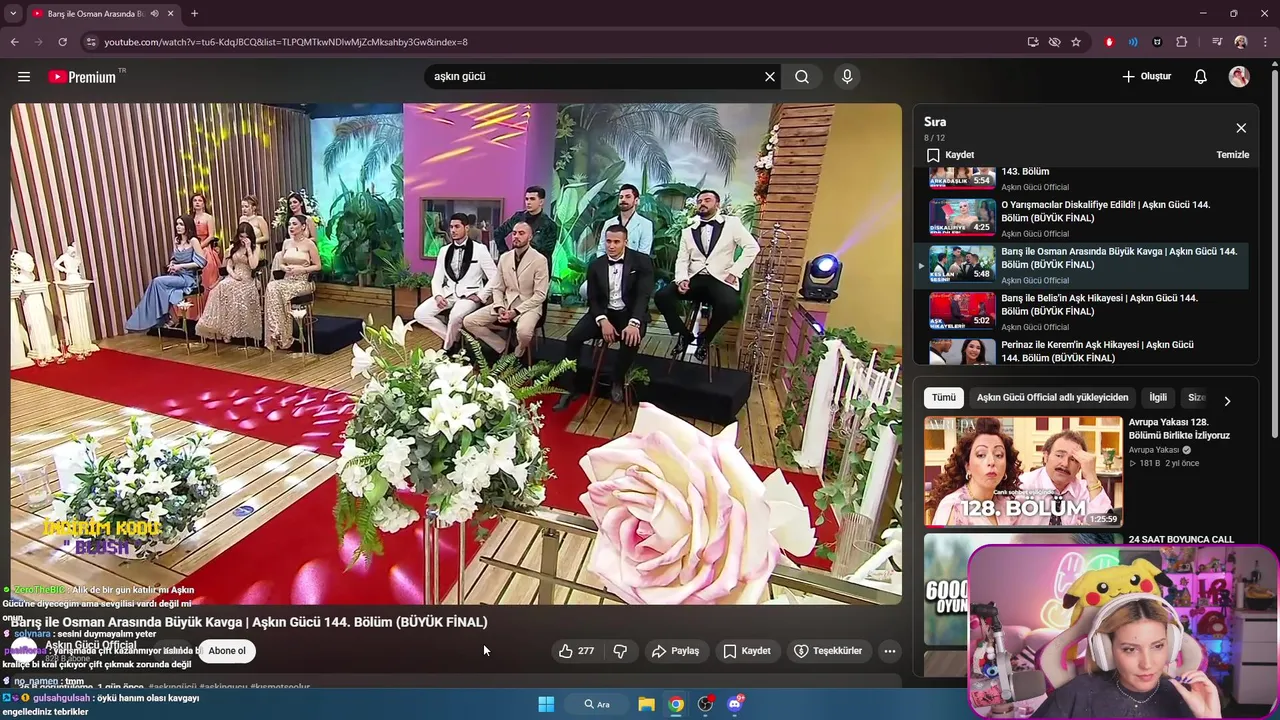Open the tab search dropdown arrow

[x=13, y=14]
